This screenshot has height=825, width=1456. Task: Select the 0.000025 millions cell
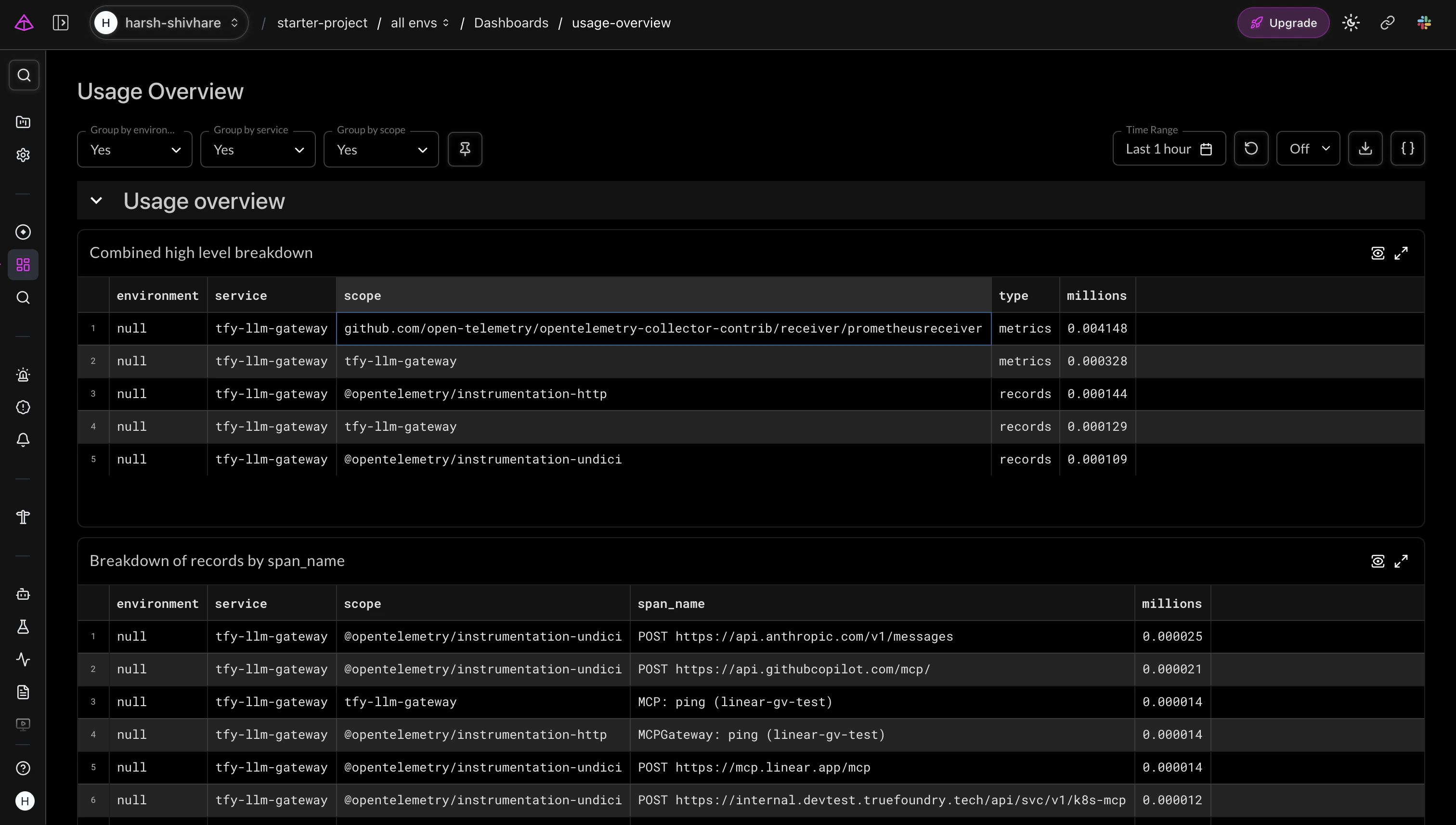point(1172,636)
